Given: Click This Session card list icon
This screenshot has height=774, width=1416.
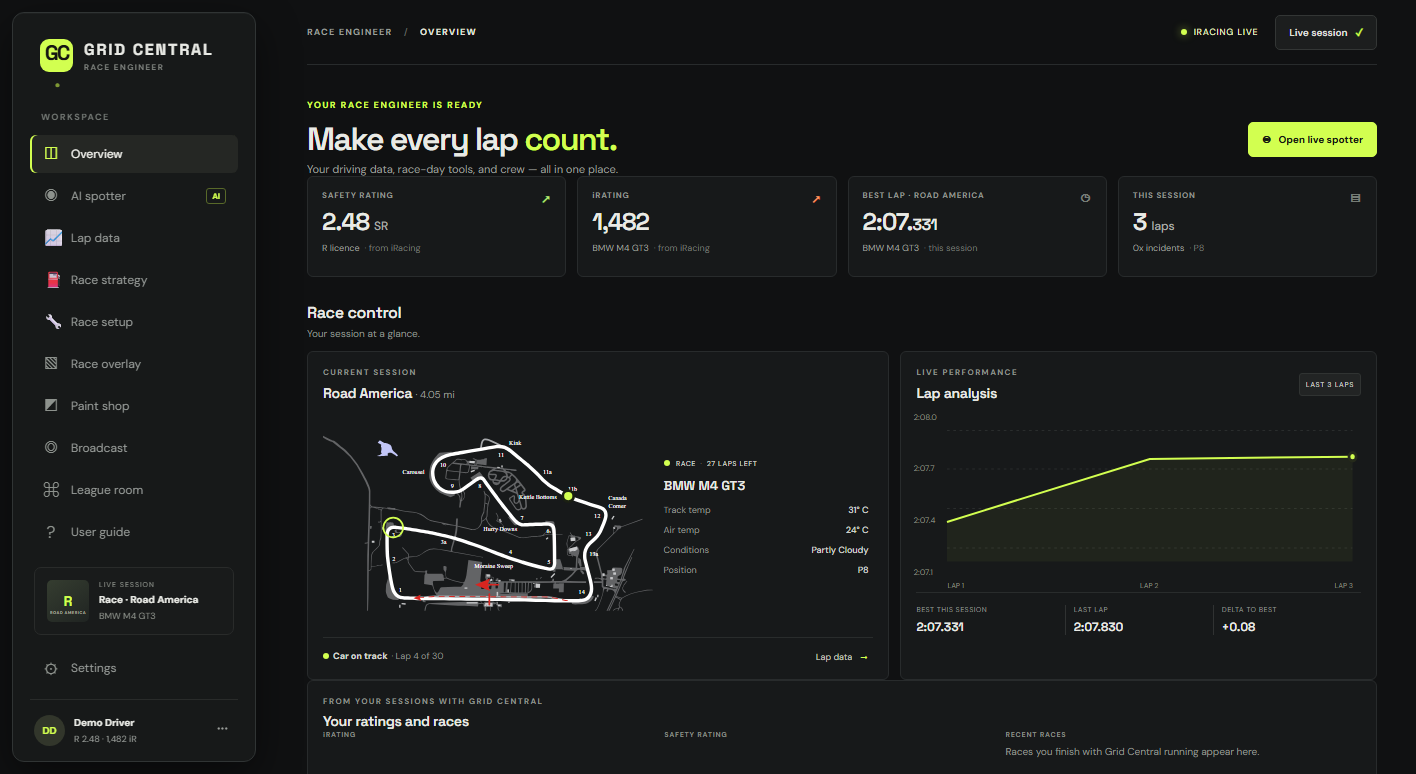Looking at the screenshot, I should tap(1355, 198).
